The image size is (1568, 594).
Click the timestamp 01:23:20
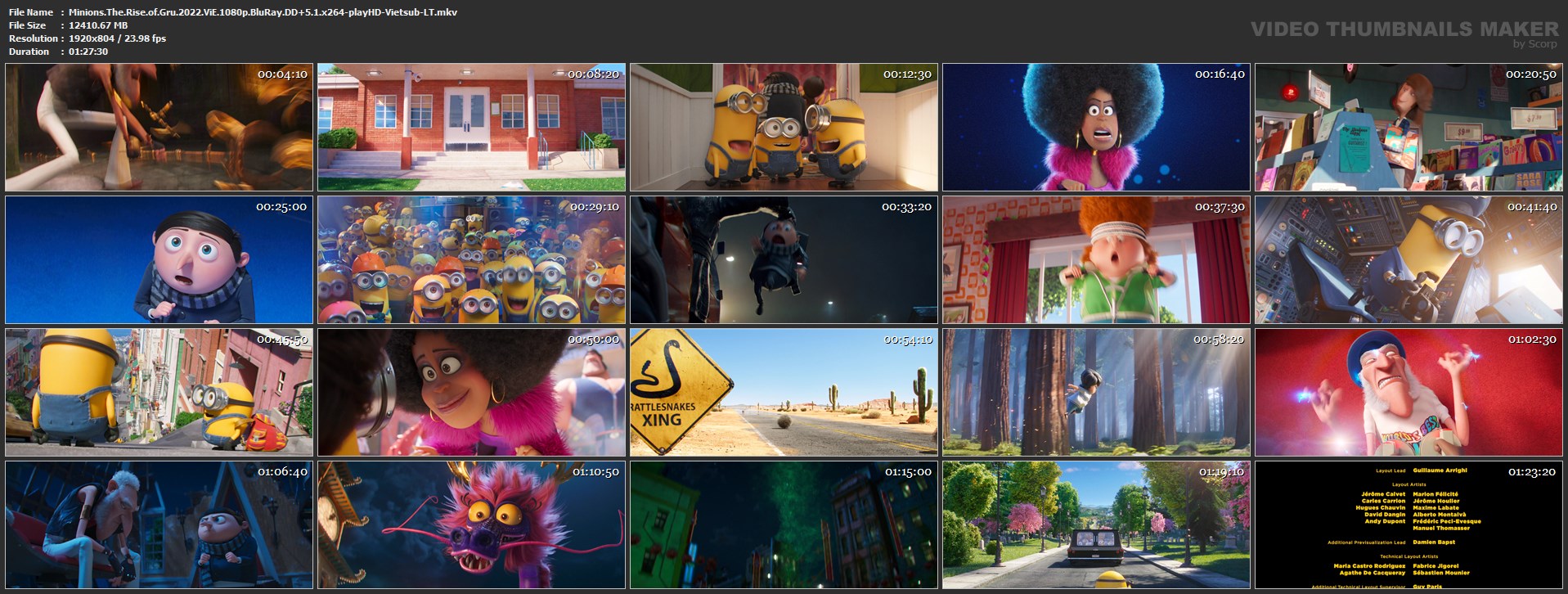(x=1532, y=472)
